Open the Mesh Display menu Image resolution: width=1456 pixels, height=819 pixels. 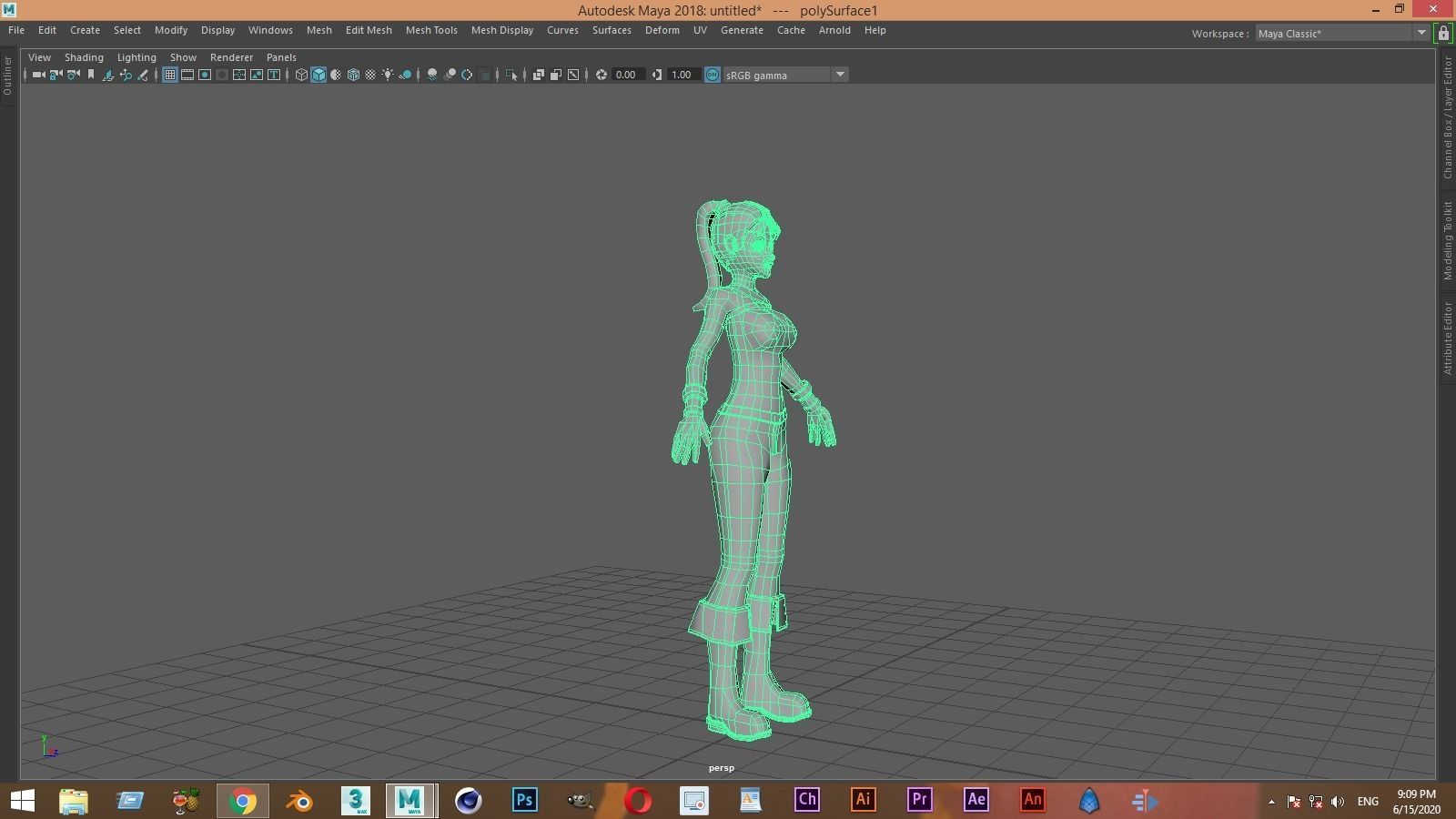[x=502, y=30]
